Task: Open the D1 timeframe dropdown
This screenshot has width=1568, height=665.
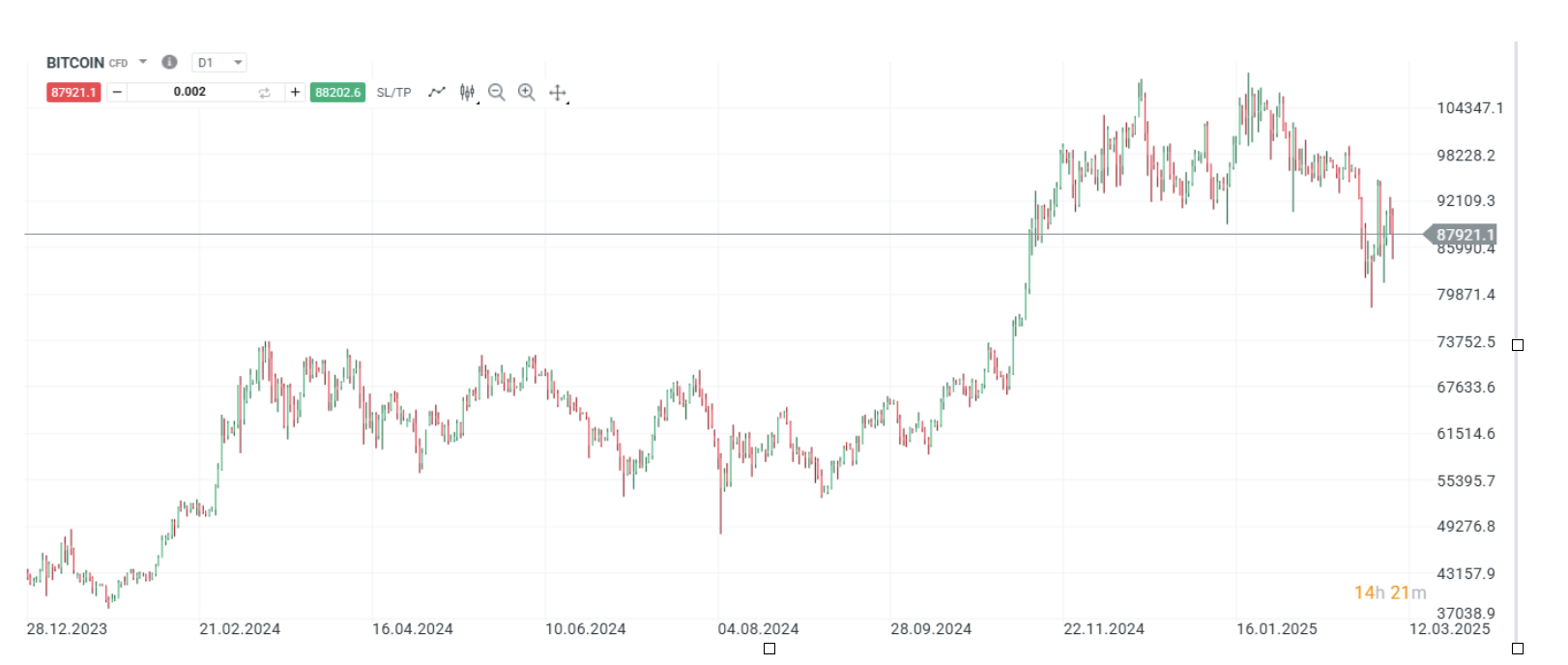Action: coord(219,63)
